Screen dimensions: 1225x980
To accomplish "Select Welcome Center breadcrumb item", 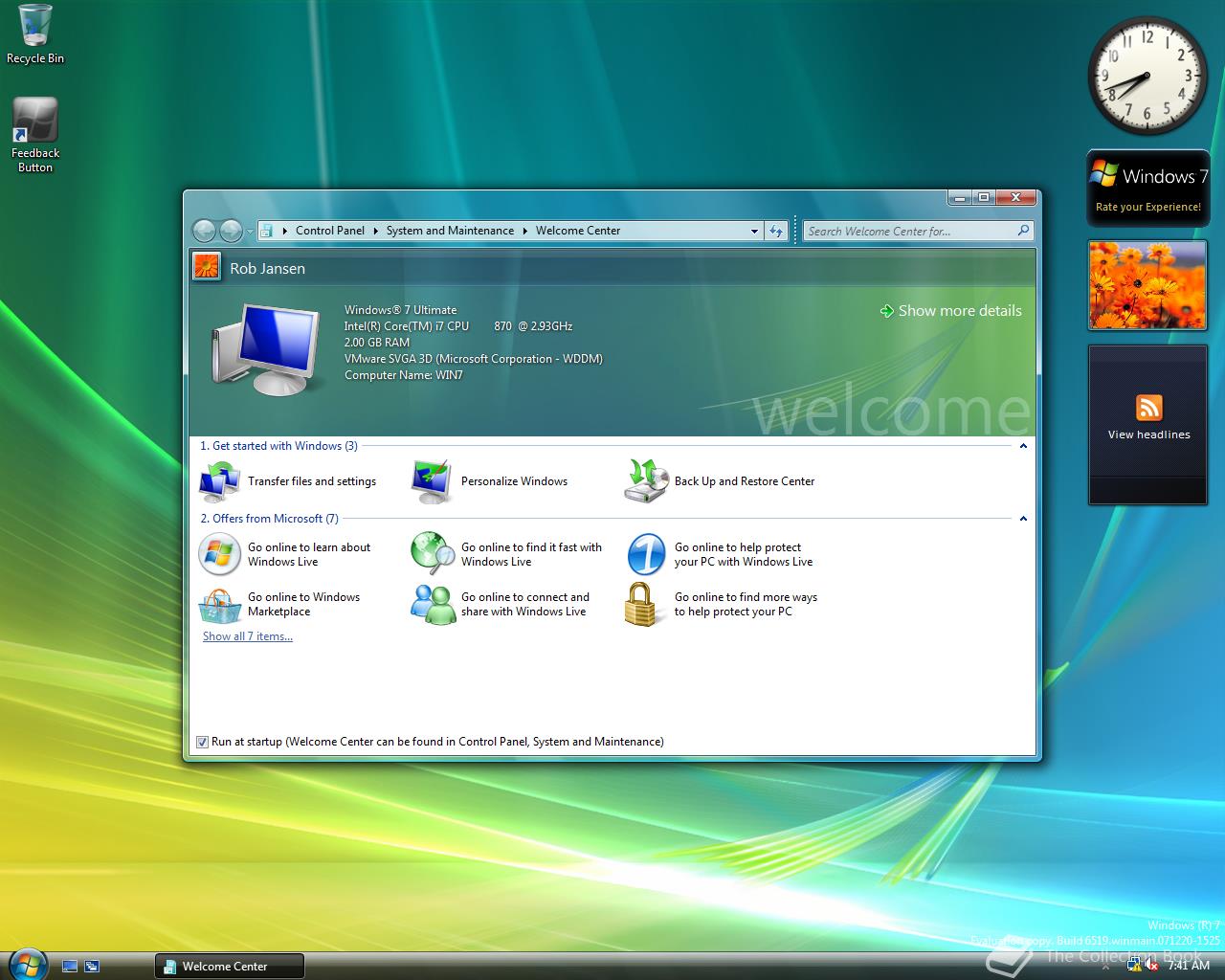I will pyautogui.click(x=578, y=231).
